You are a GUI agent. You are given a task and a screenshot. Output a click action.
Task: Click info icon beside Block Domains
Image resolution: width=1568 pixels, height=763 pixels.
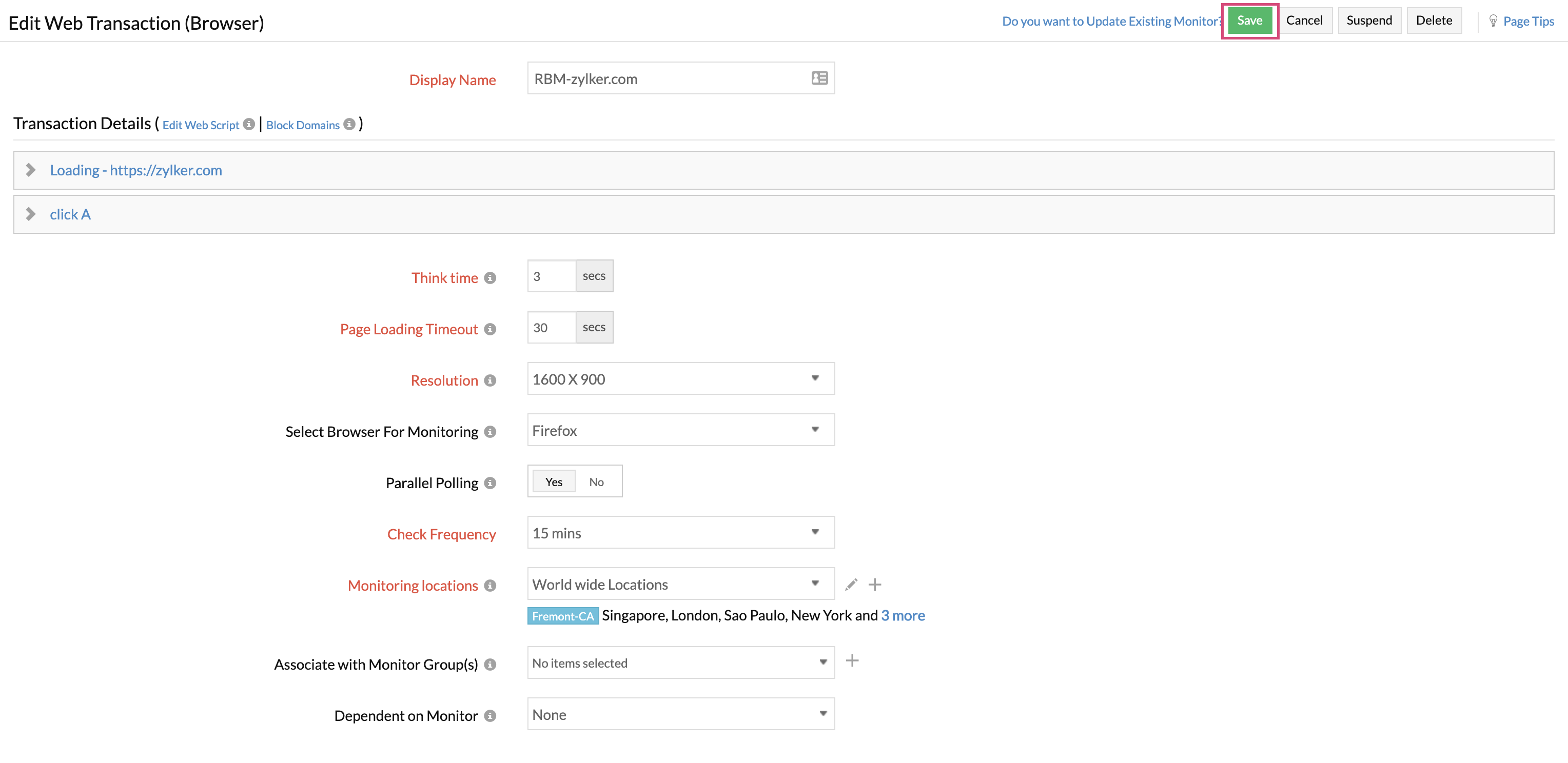(349, 124)
